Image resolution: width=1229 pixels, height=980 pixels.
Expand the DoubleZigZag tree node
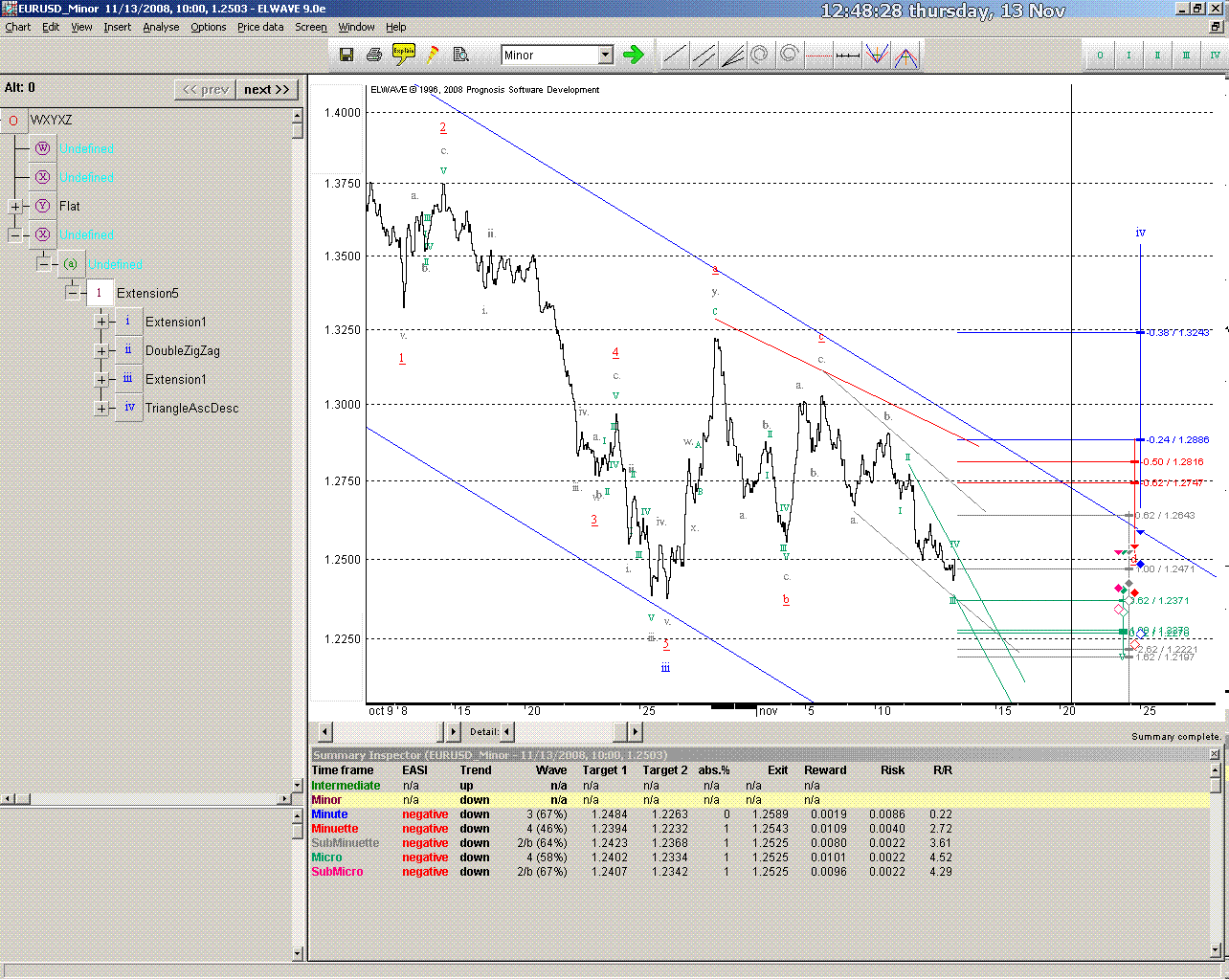[101, 350]
